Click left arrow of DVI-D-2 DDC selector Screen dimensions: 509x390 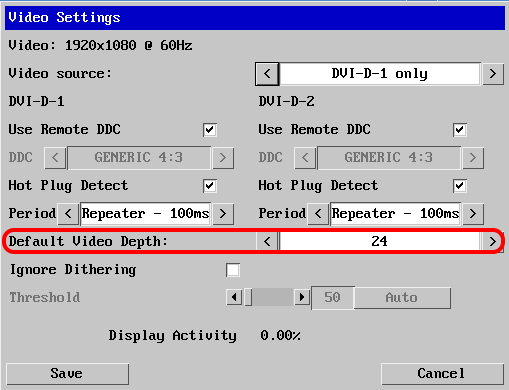305,157
